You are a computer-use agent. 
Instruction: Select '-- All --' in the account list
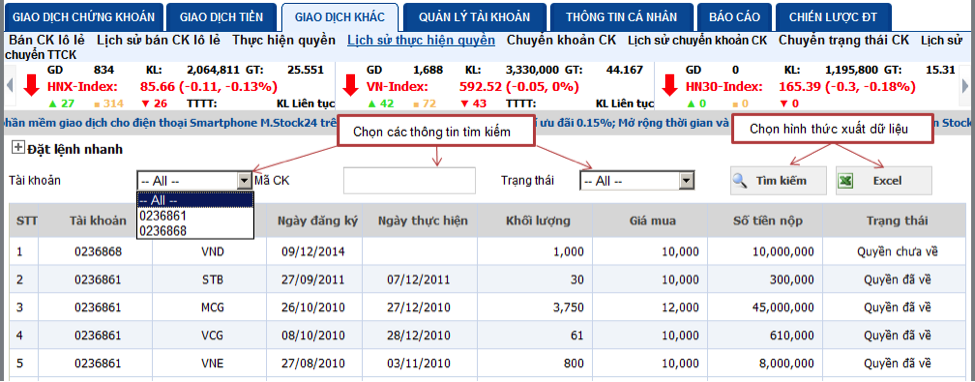[x=195, y=200]
